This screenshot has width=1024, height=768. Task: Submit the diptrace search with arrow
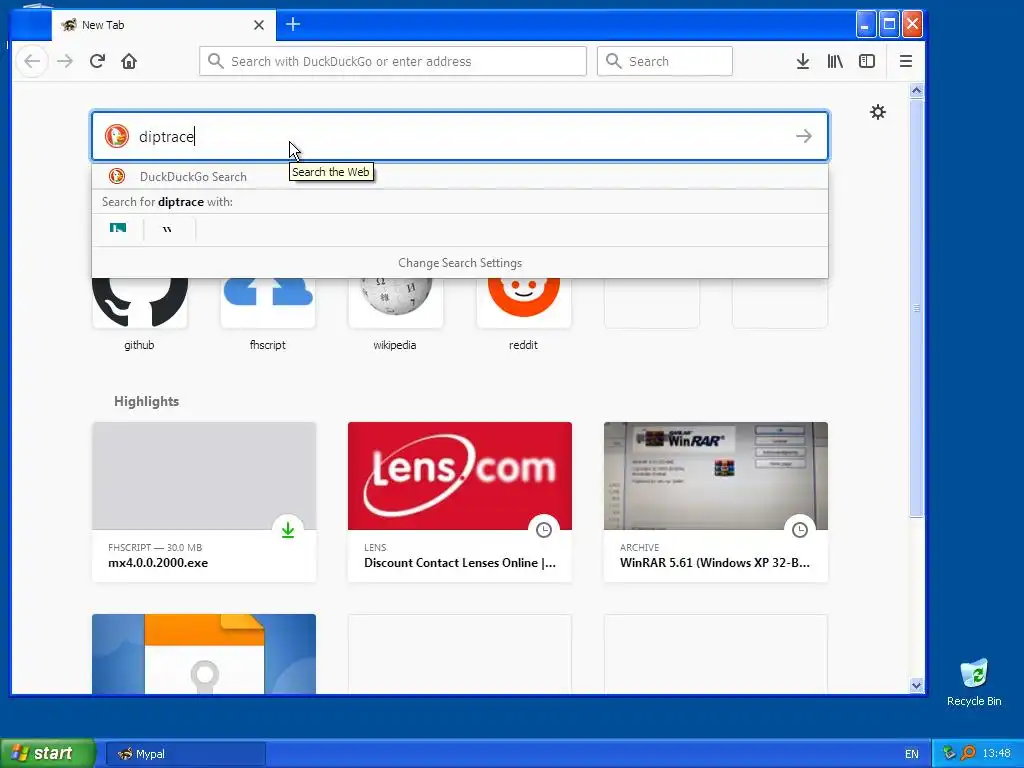pos(804,136)
